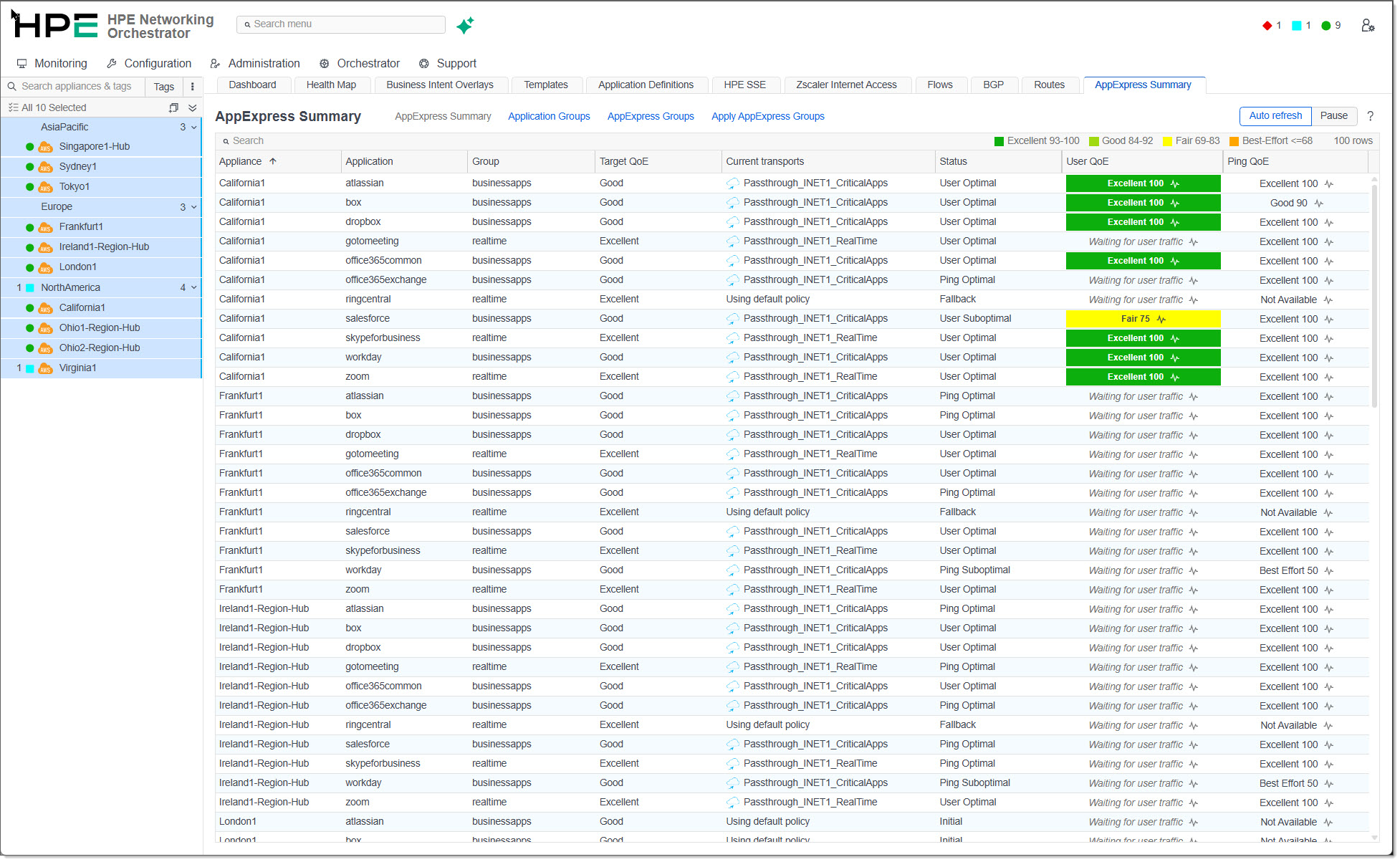Image resolution: width=1400 pixels, height=862 pixels.
Task: Select Sydney1 in the appliance tree
Action: pos(78,167)
